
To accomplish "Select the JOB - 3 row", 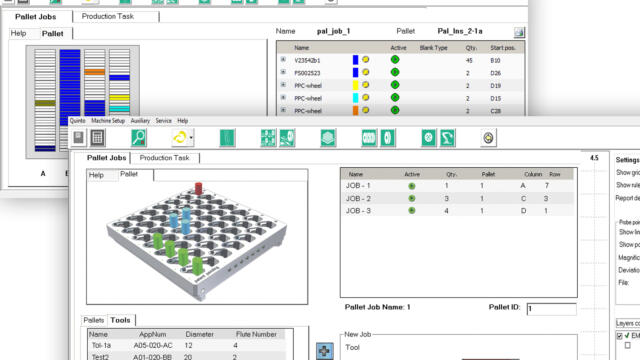I will click(457, 211).
